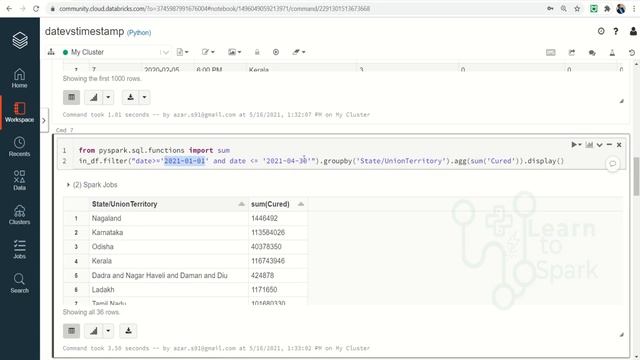Click the clock icon near title

(x=601, y=31)
